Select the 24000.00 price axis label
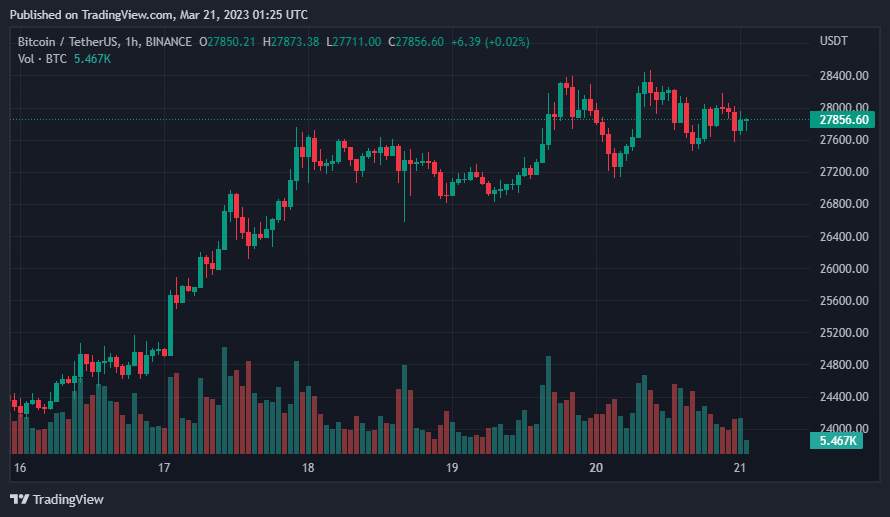Screen dimensions: 890x517 (844, 428)
